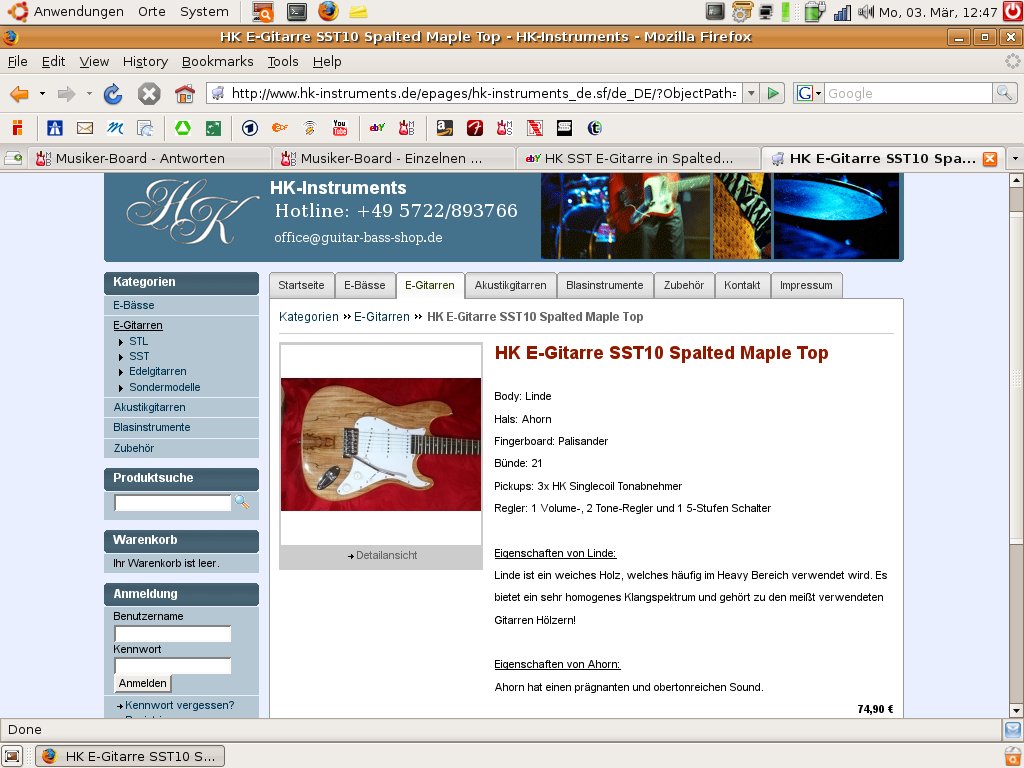The height and width of the screenshot is (768, 1024).
Task: Click the Stop loading X icon
Action: [149, 94]
